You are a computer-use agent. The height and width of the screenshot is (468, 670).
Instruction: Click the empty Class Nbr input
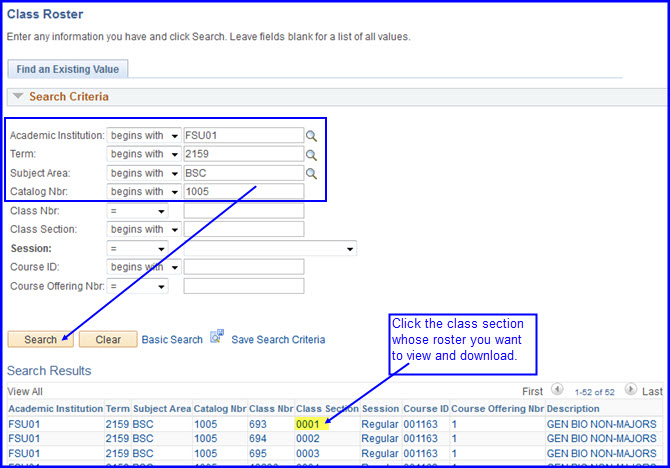[244, 211]
